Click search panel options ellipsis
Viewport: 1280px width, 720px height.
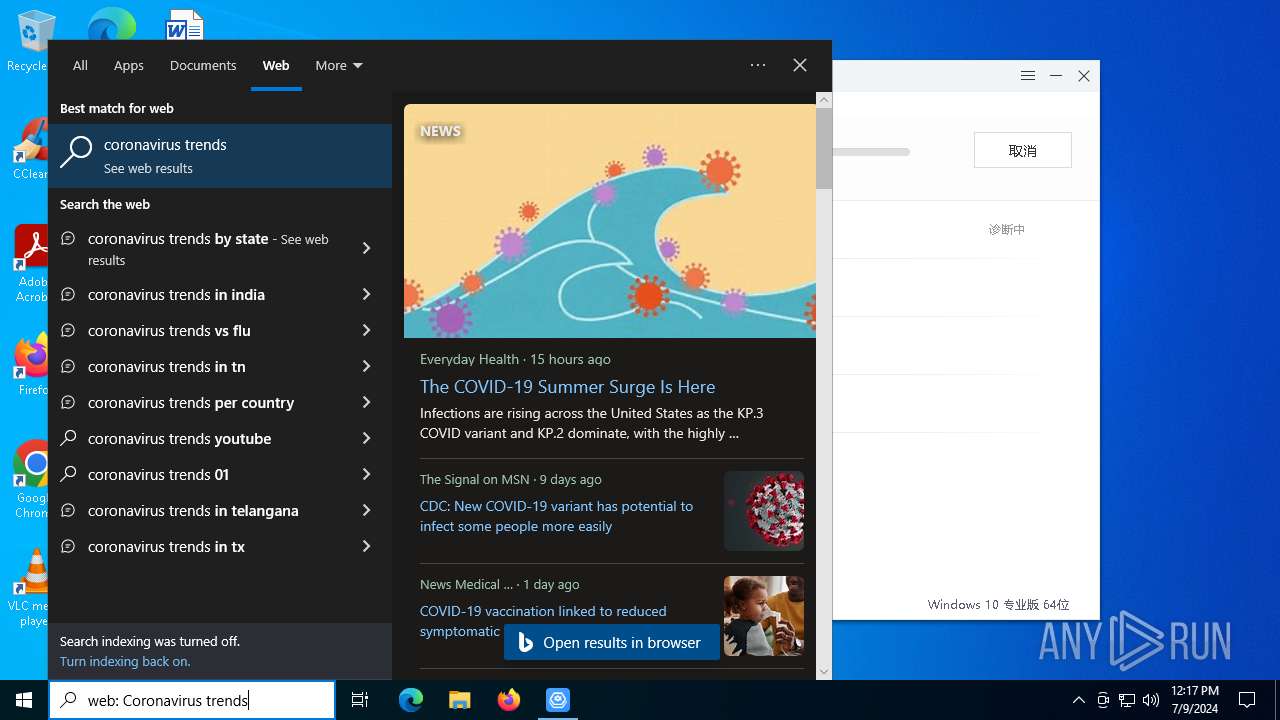[x=758, y=65]
